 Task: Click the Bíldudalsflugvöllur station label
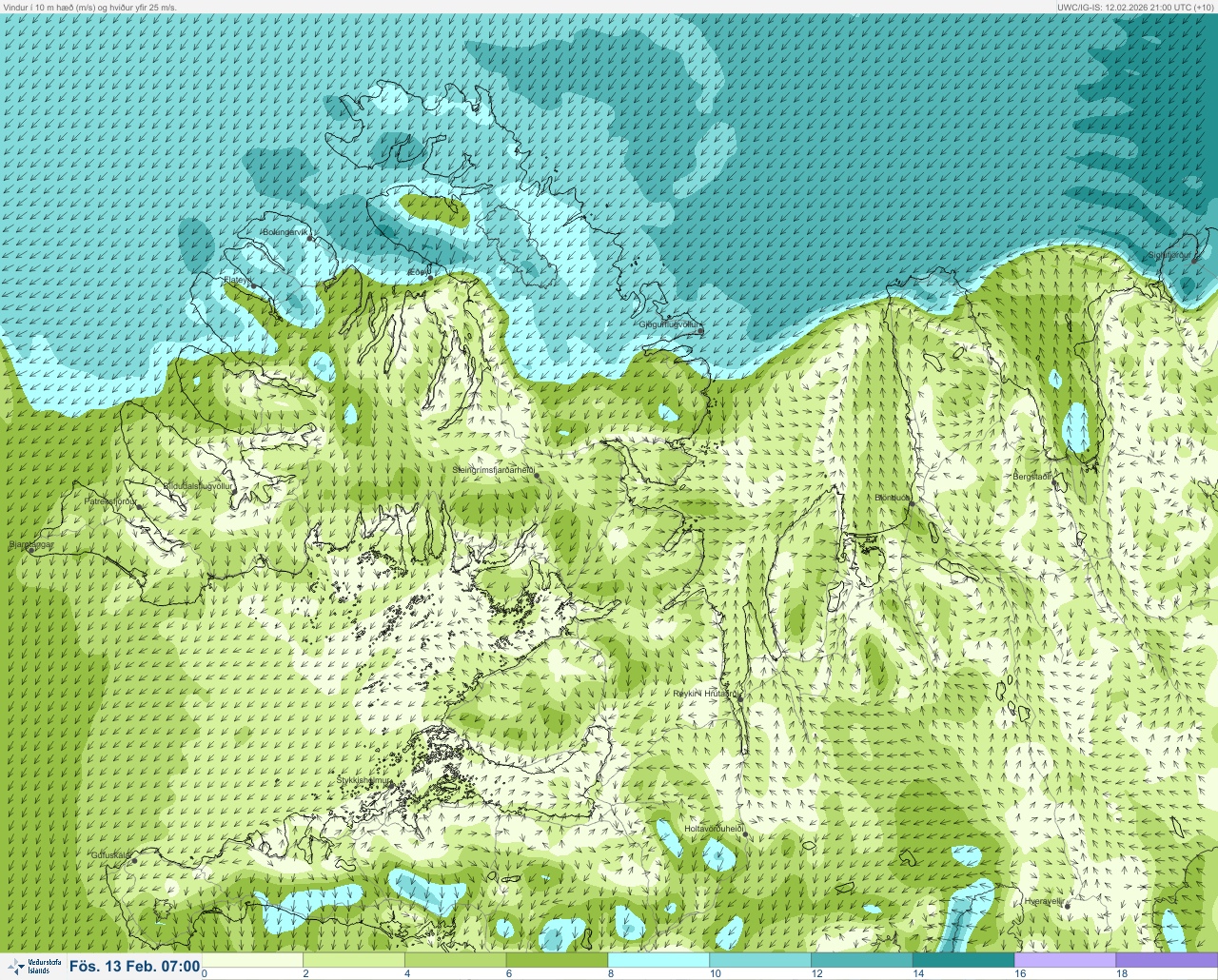click(198, 485)
